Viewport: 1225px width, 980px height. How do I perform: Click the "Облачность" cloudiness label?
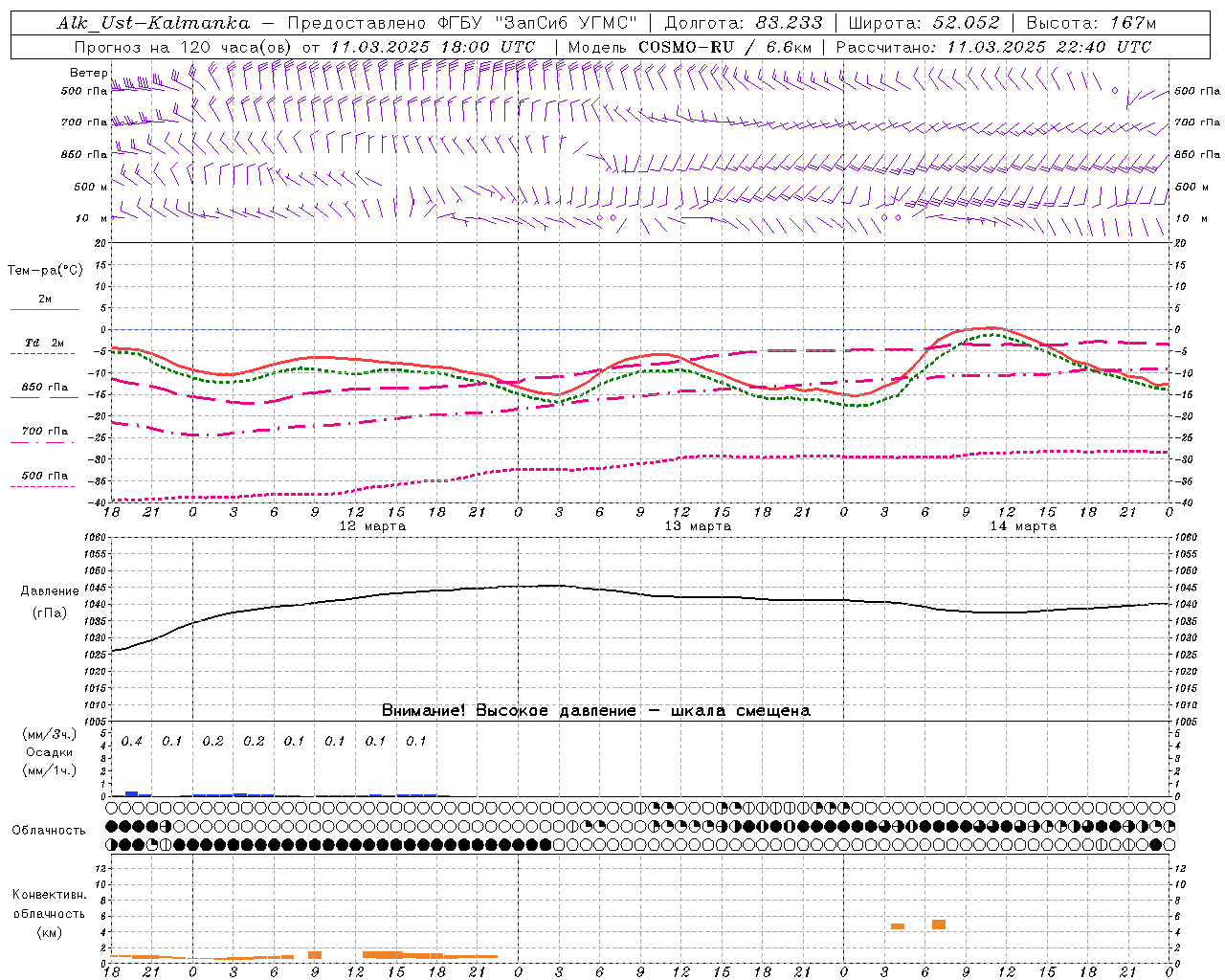[x=49, y=831]
